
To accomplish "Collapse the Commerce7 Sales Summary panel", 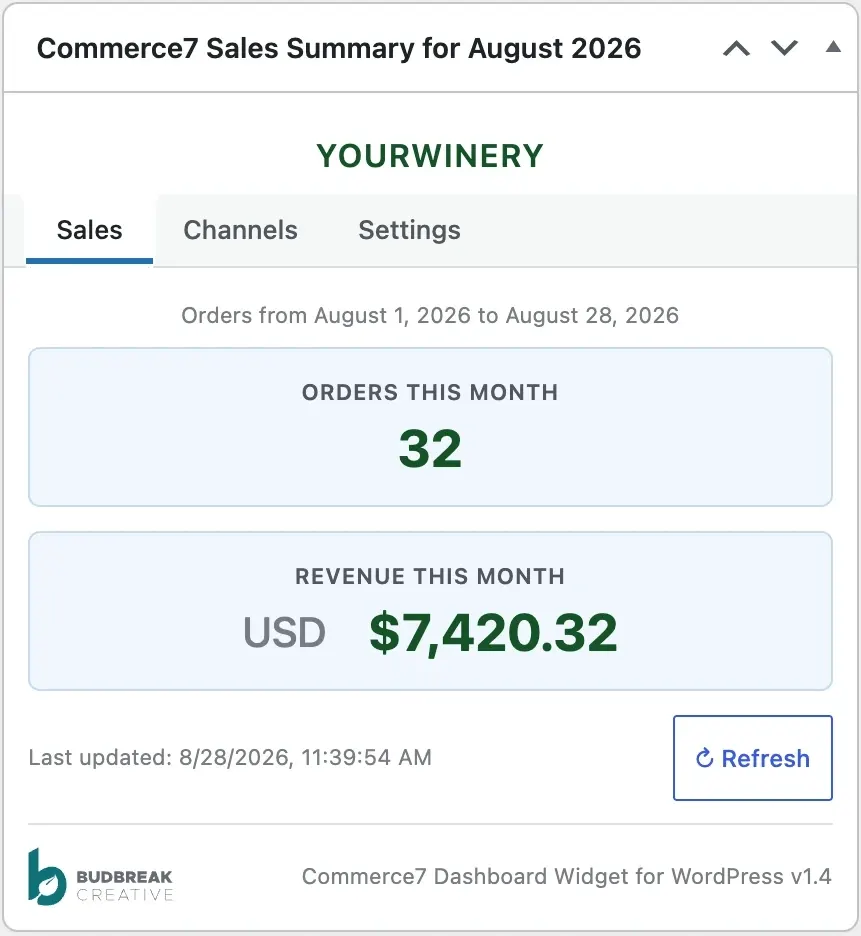I will pyautogui.click(x=833, y=47).
